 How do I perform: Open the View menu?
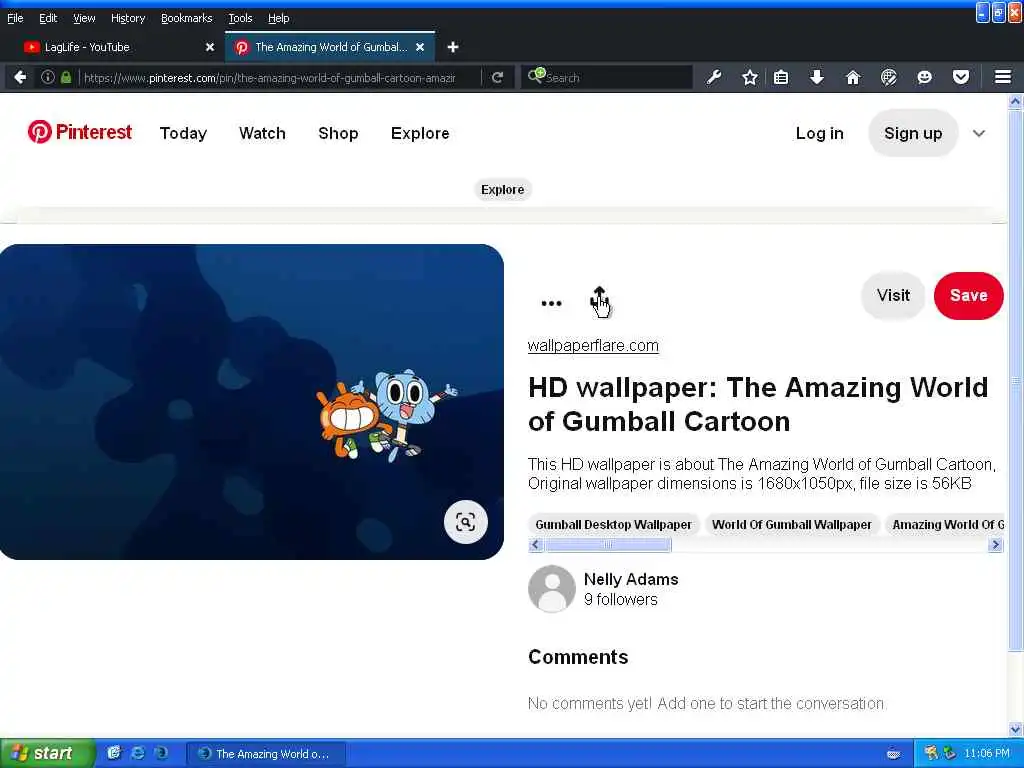click(84, 18)
